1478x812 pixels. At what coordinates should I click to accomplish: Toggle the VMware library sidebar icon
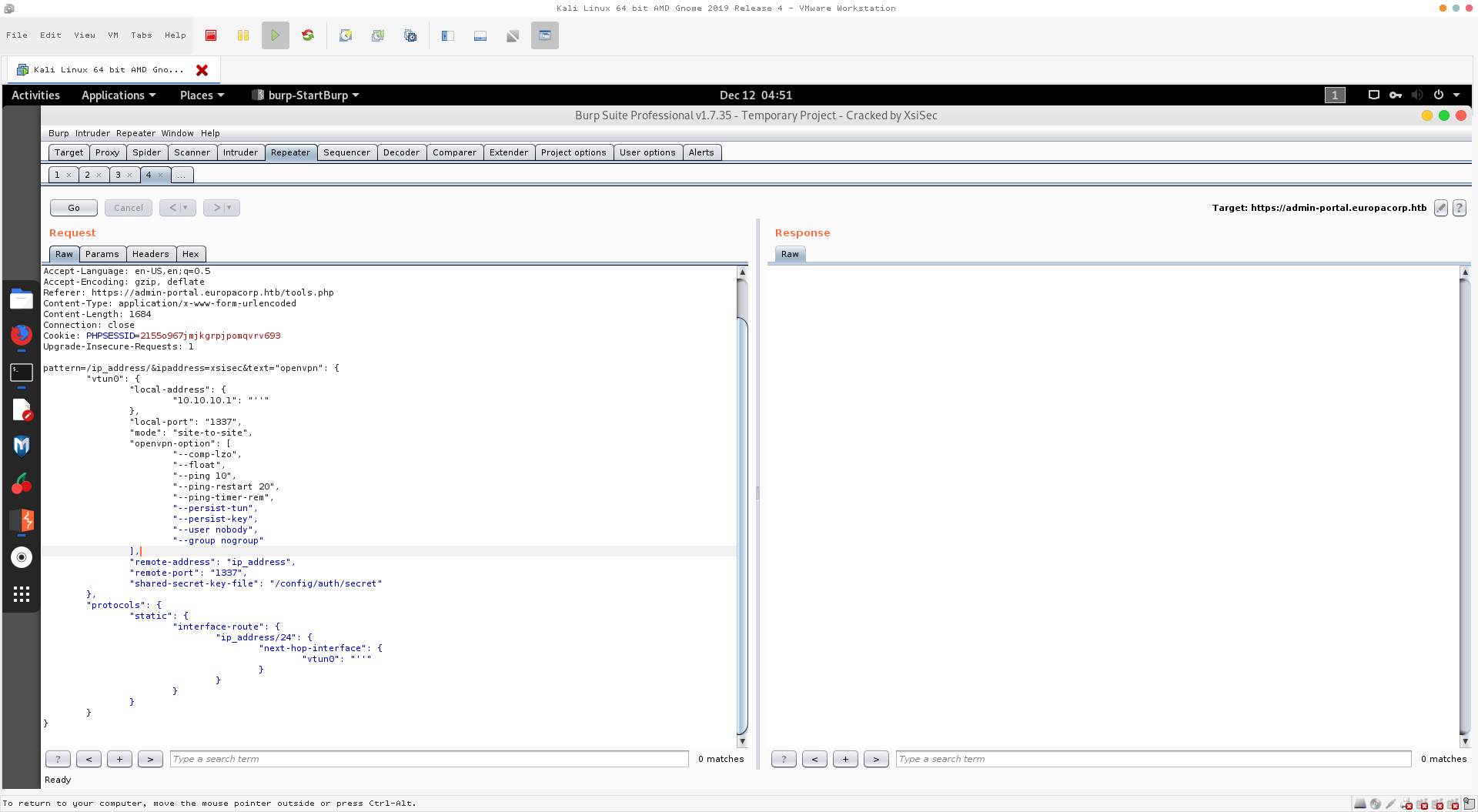(x=448, y=35)
